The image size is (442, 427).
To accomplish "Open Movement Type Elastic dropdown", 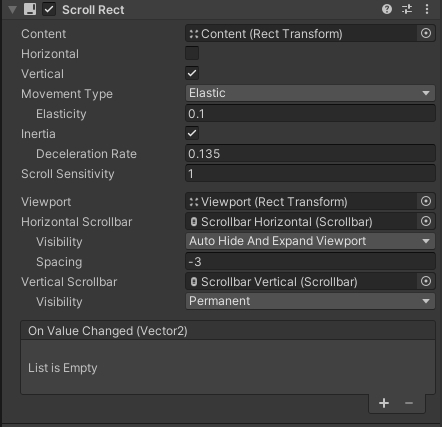I will 310,93.
